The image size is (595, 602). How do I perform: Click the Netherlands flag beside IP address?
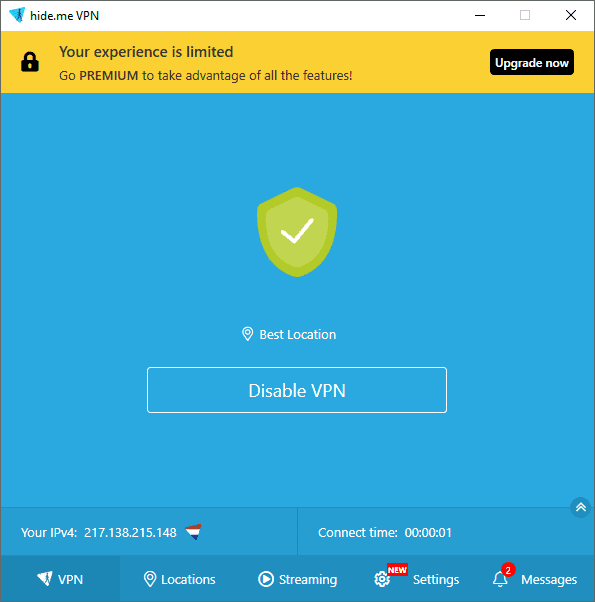193,532
